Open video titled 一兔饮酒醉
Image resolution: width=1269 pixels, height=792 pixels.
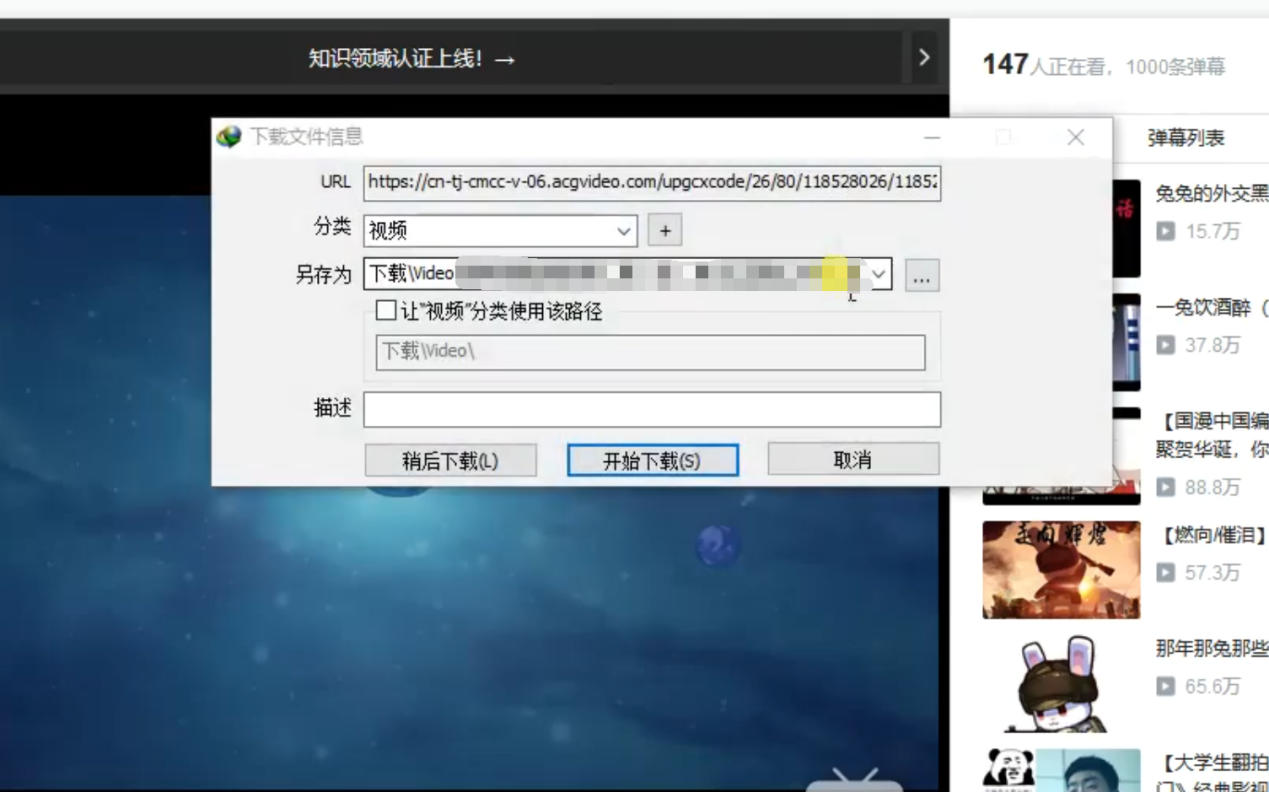click(1212, 308)
